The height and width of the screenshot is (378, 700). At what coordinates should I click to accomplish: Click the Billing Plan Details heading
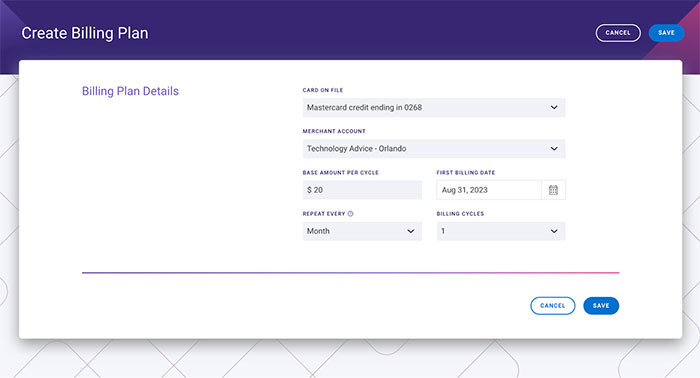pyautogui.click(x=130, y=91)
